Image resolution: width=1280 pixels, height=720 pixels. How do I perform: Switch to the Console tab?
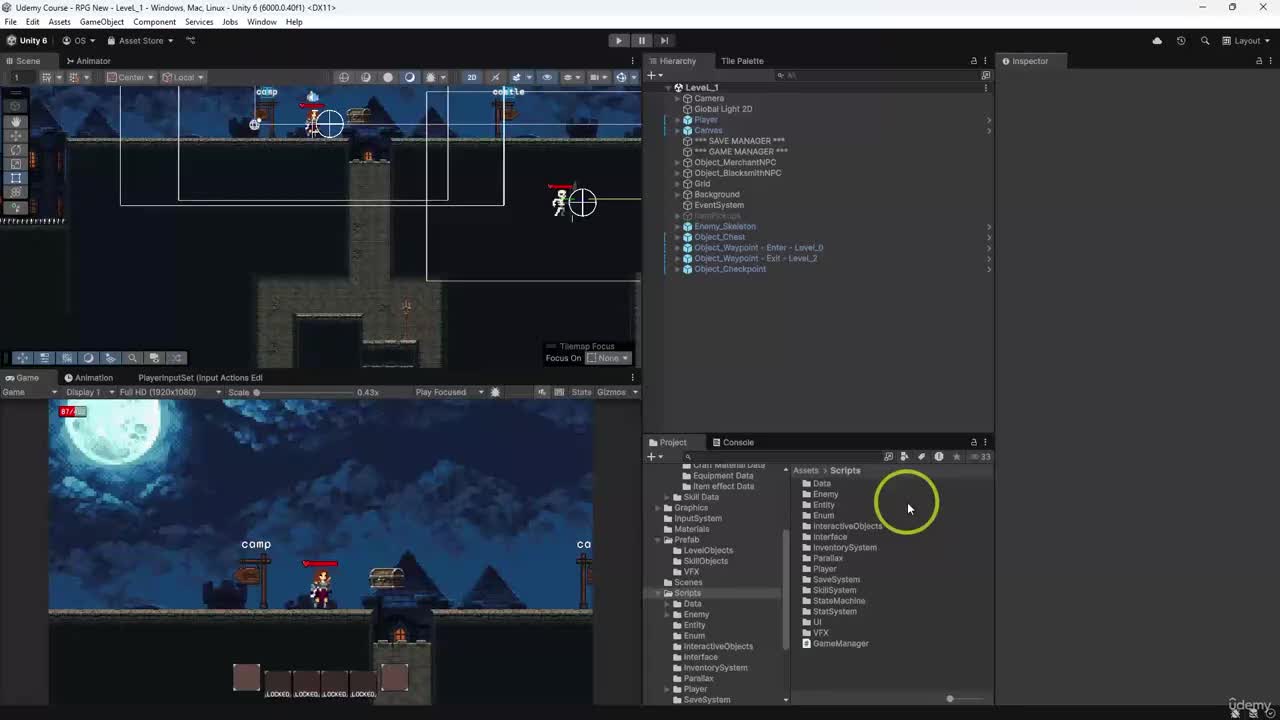pyautogui.click(x=733, y=442)
